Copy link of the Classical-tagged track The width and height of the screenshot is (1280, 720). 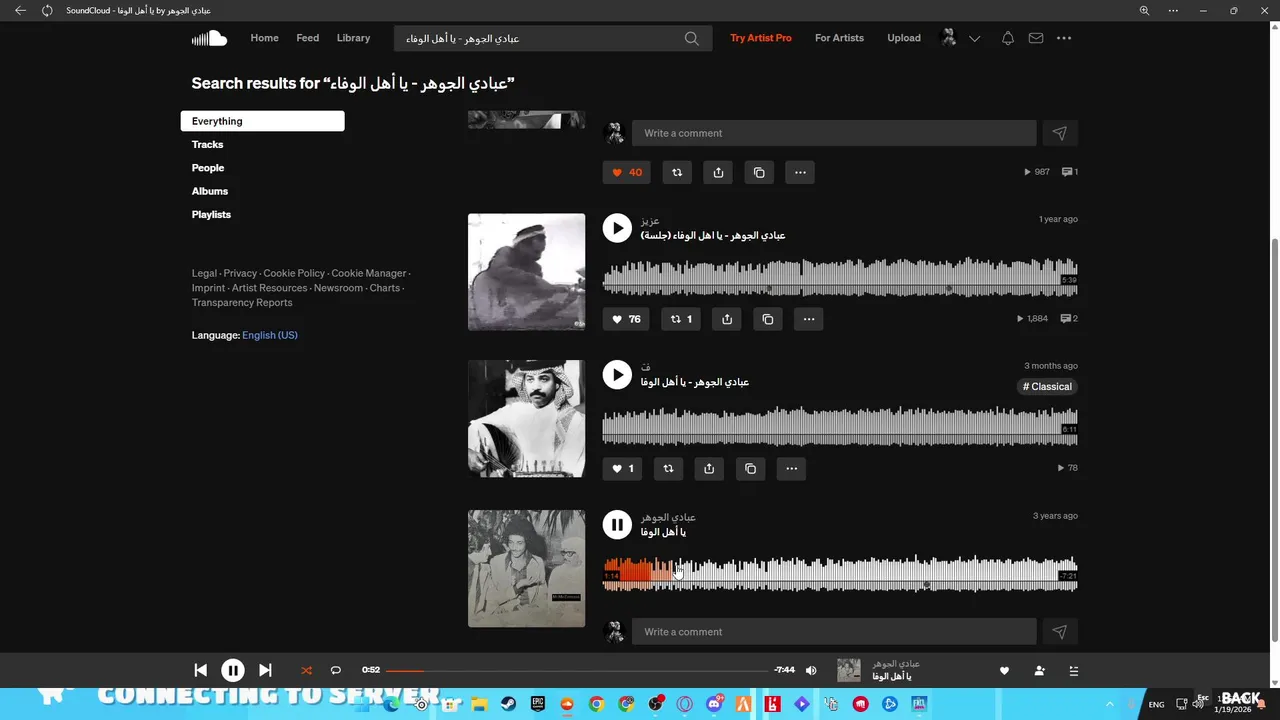[x=750, y=468]
